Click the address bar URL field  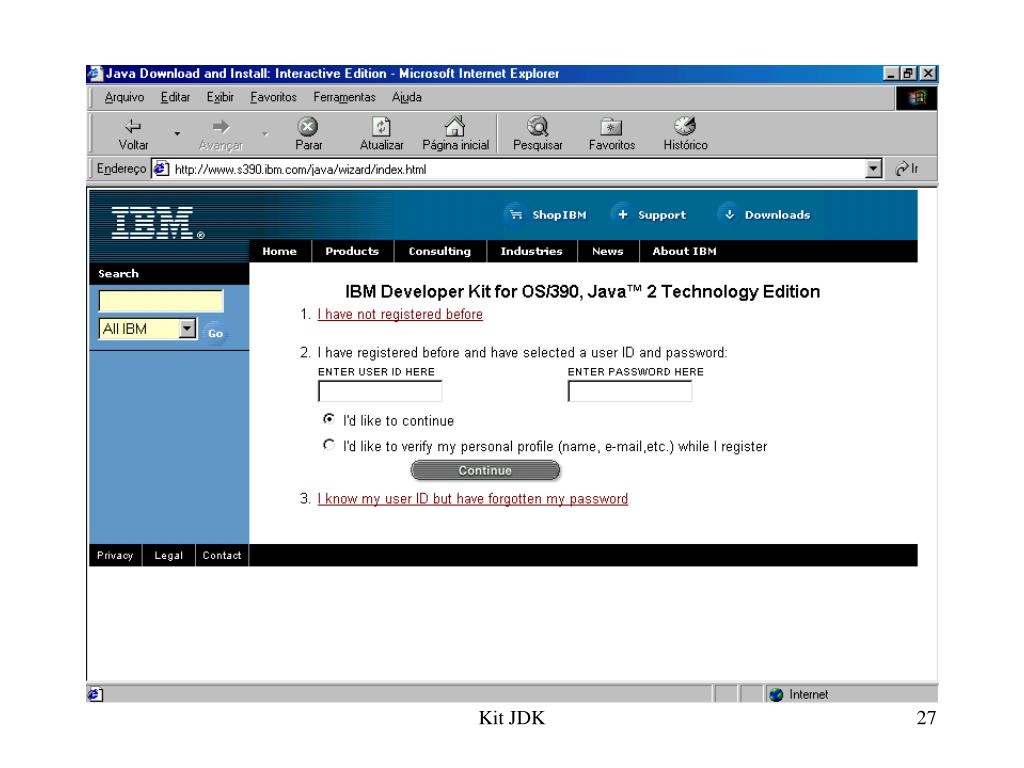tap(516, 169)
